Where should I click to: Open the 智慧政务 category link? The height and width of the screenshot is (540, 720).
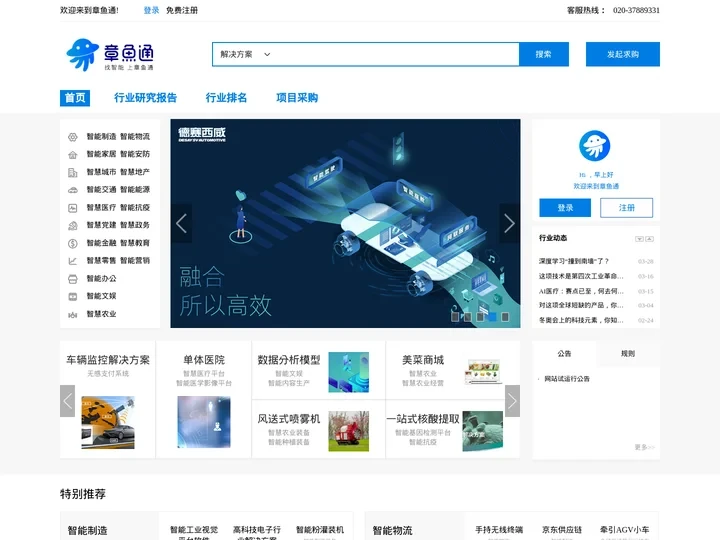135,225
